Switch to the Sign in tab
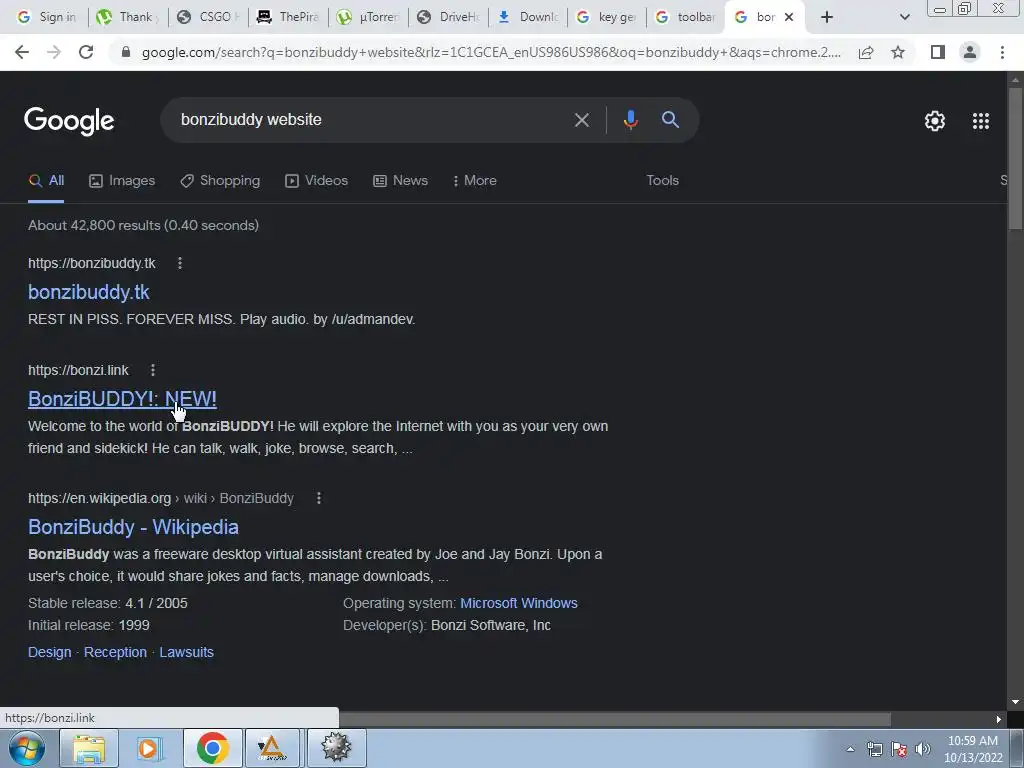Screen dimensions: 1024x768 46,17
